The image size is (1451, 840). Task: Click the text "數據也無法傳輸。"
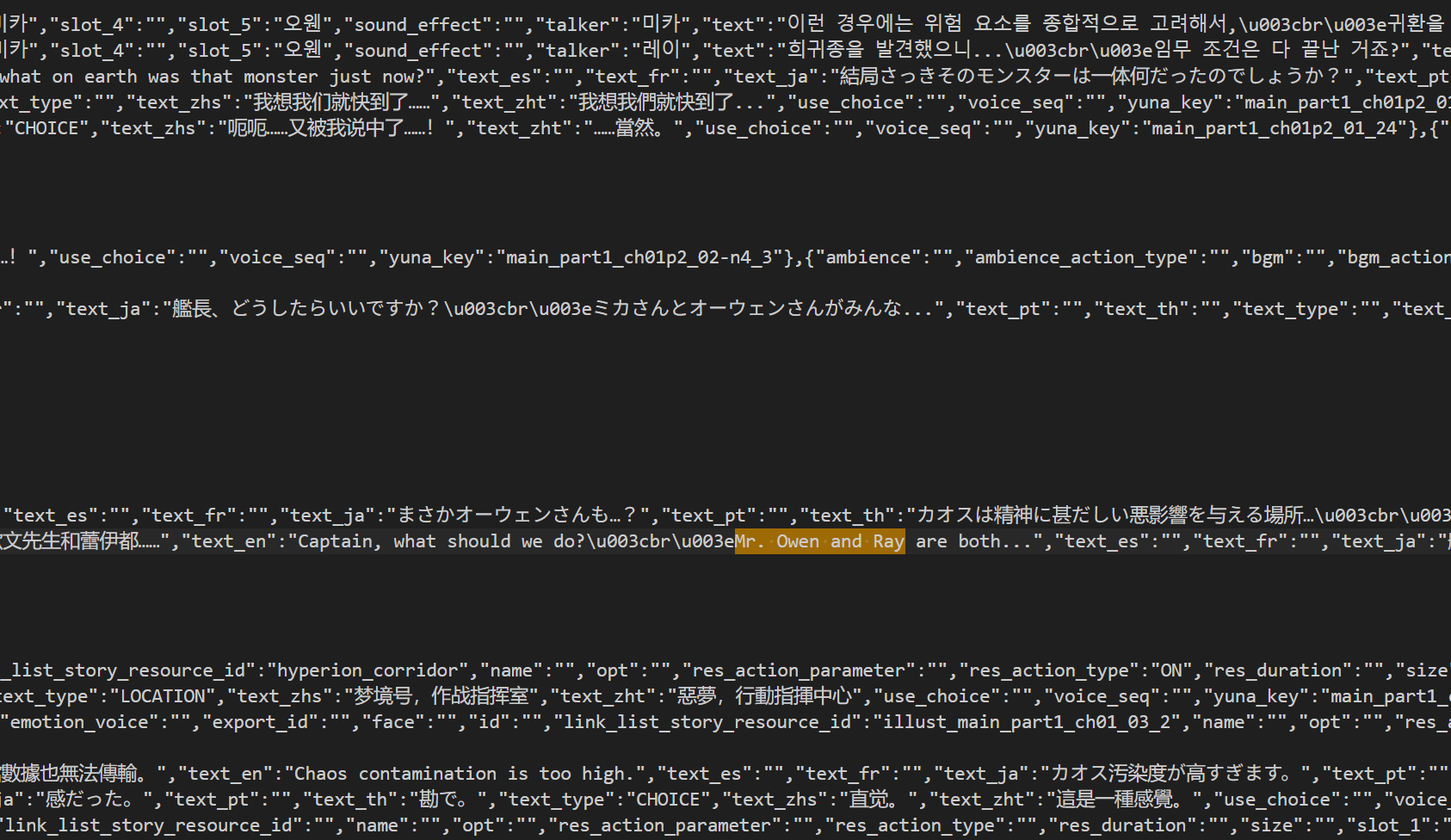click(x=77, y=774)
